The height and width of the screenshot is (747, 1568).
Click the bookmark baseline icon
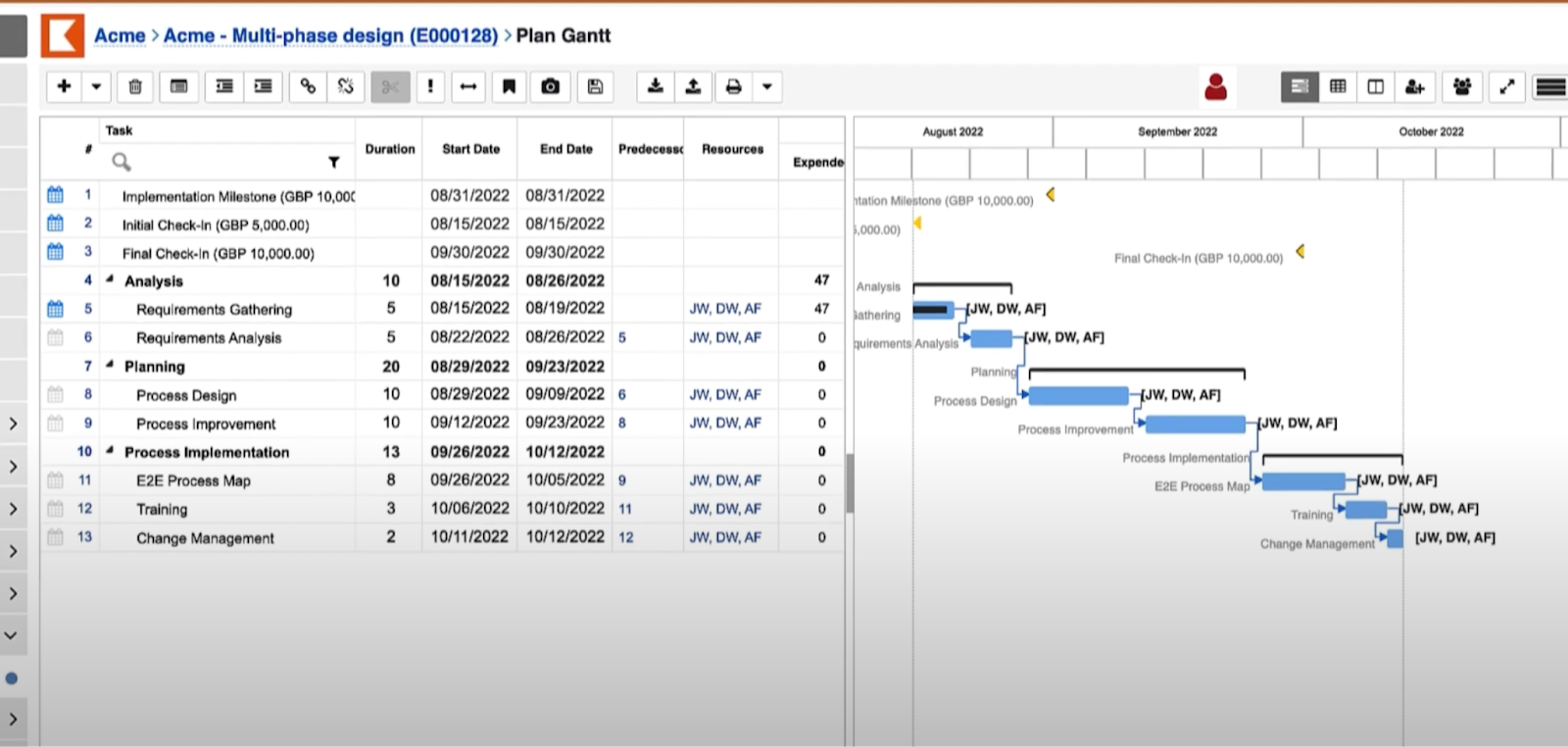click(x=509, y=86)
